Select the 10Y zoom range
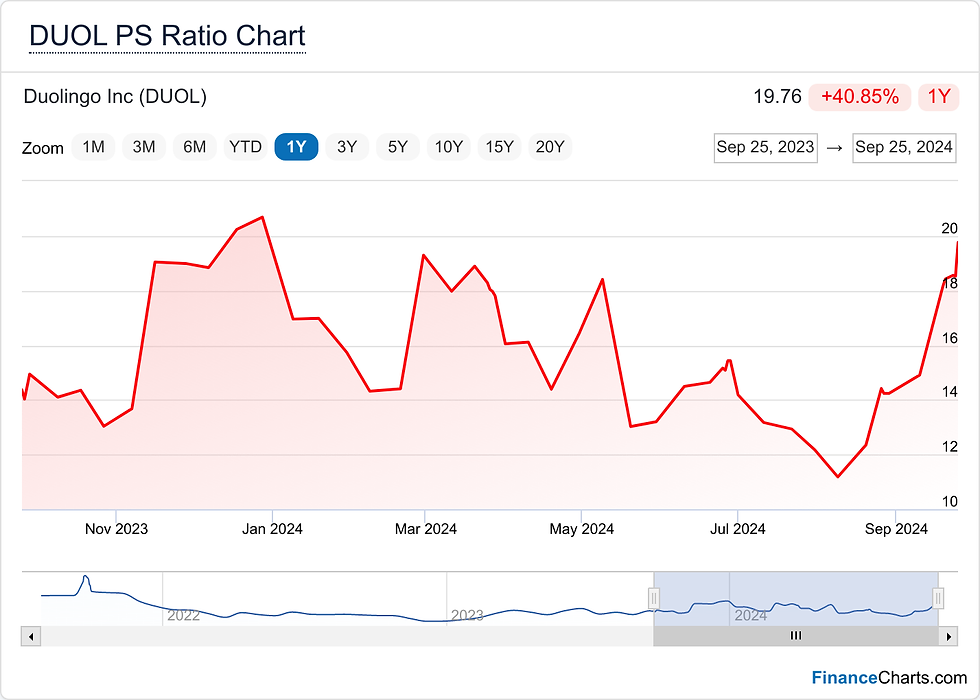 (x=449, y=147)
